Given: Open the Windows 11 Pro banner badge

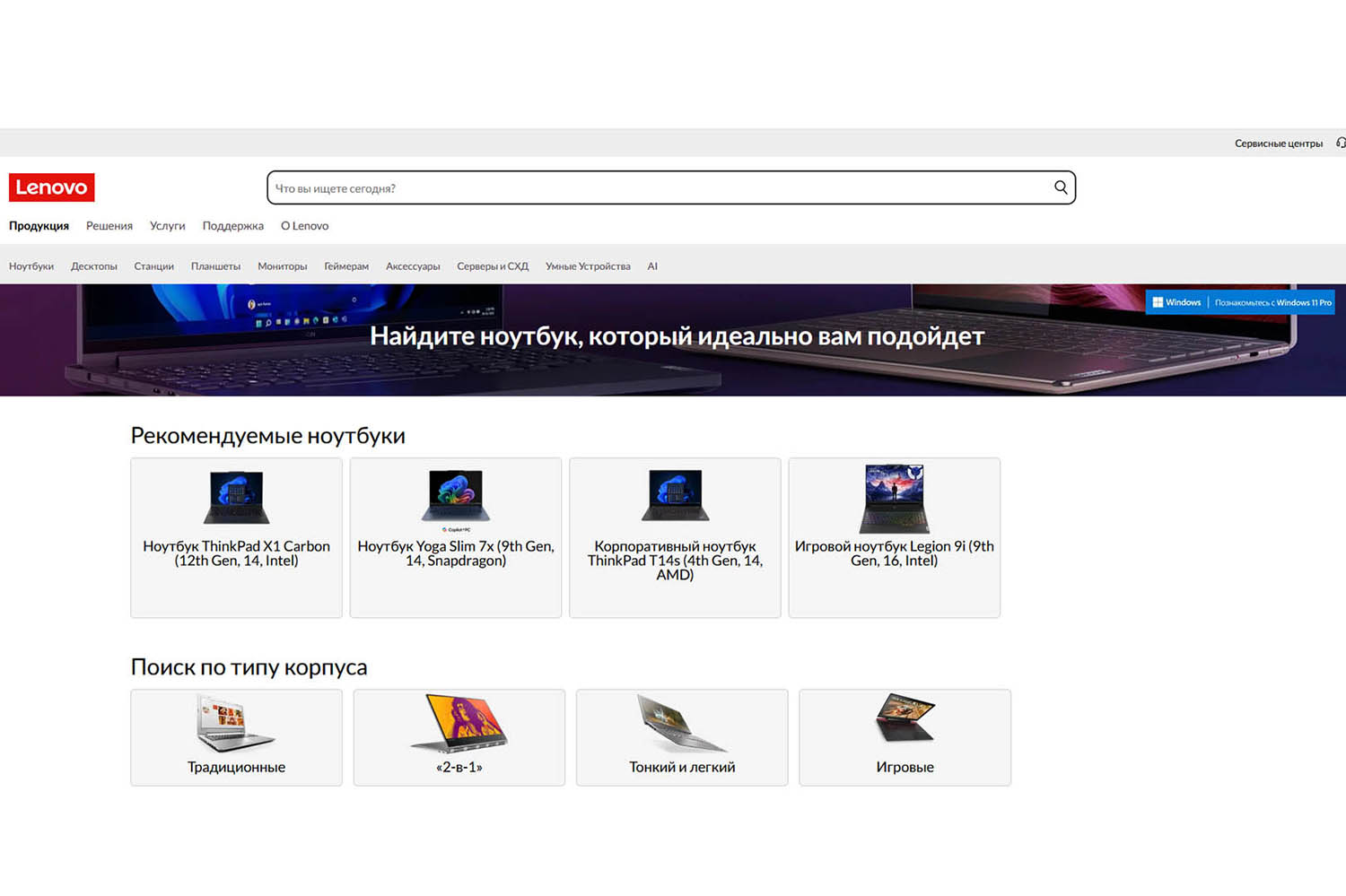Looking at the screenshot, I should point(1239,302).
